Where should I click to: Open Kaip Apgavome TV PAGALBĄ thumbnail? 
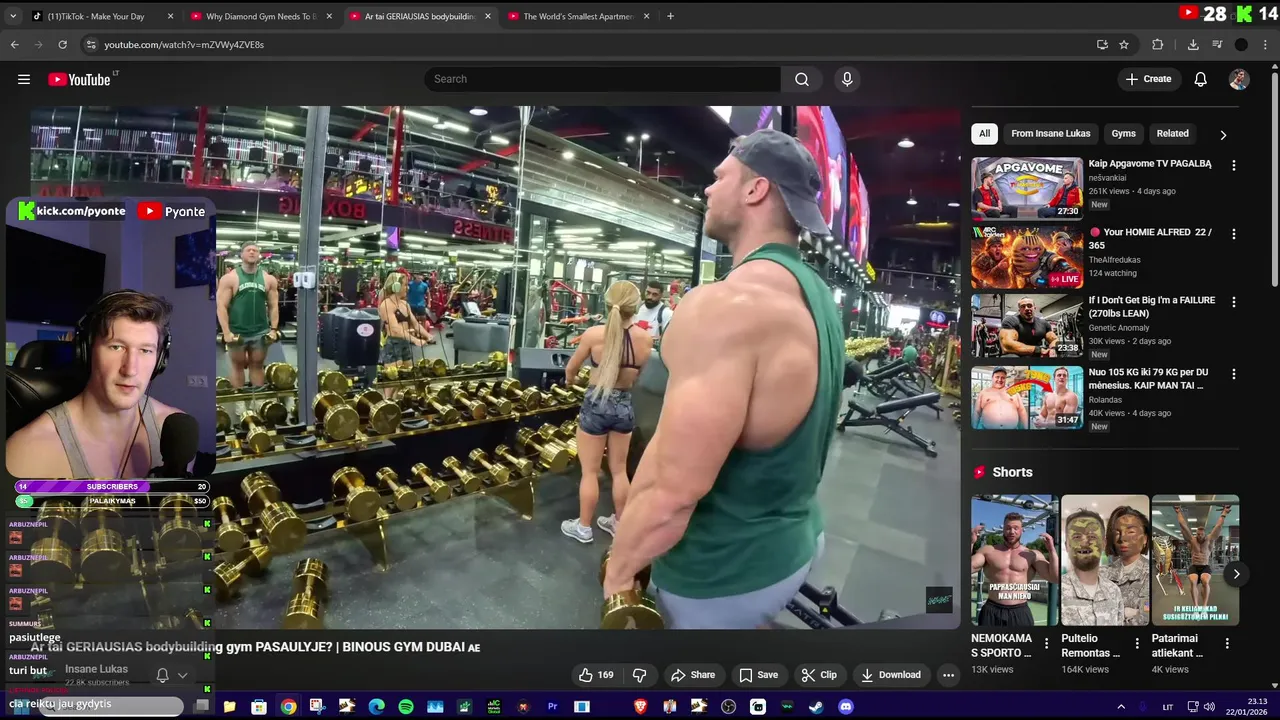tap(1027, 188)
